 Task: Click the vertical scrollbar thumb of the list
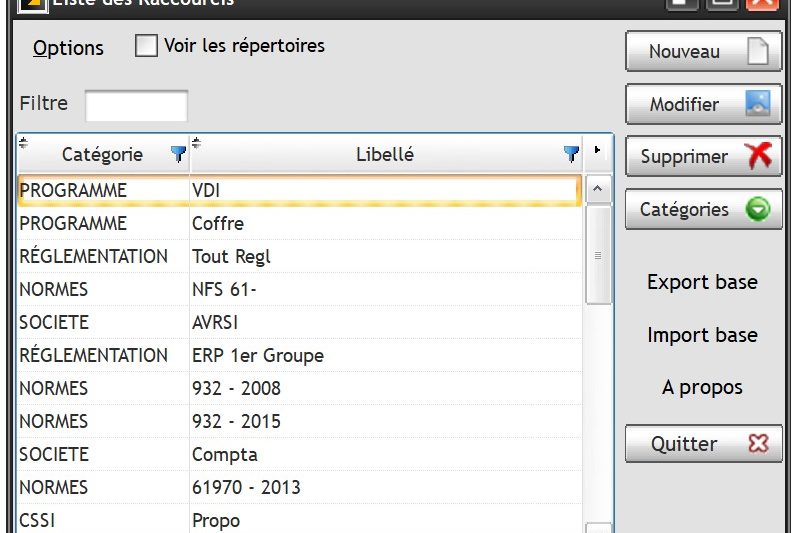(598, 255)
